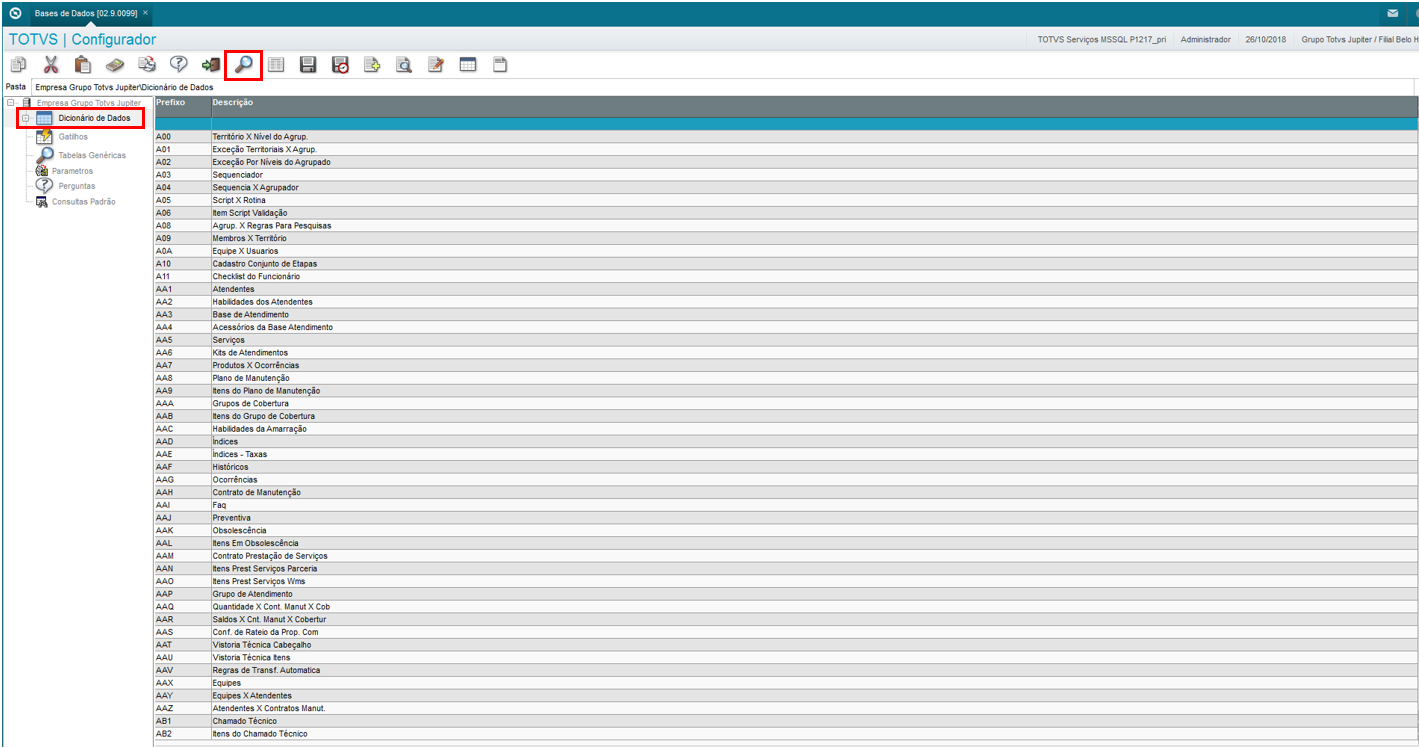
Task: Click the grey list table icon
Action: tap(275, 65)
